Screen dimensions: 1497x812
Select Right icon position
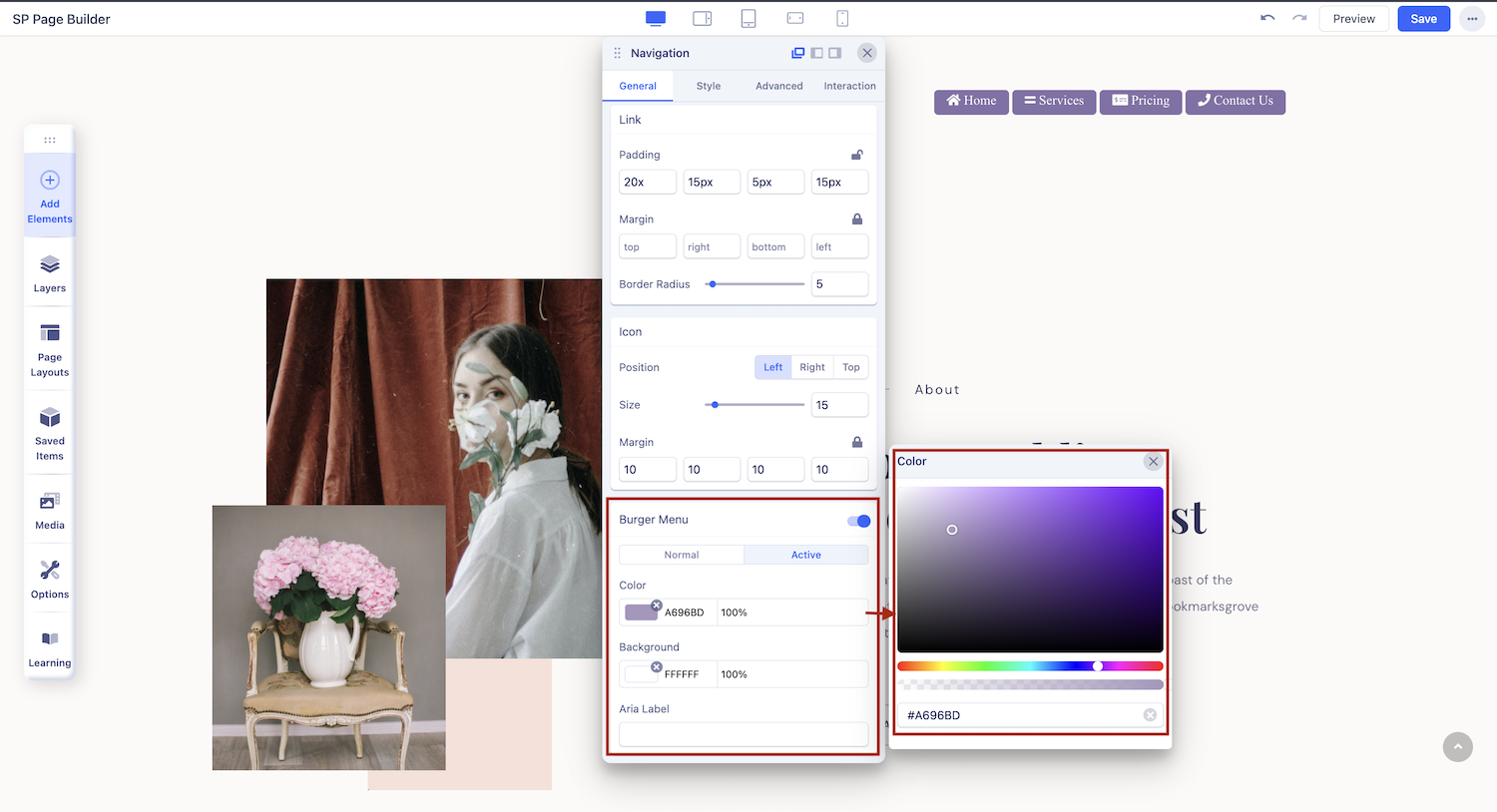[812, 367]
